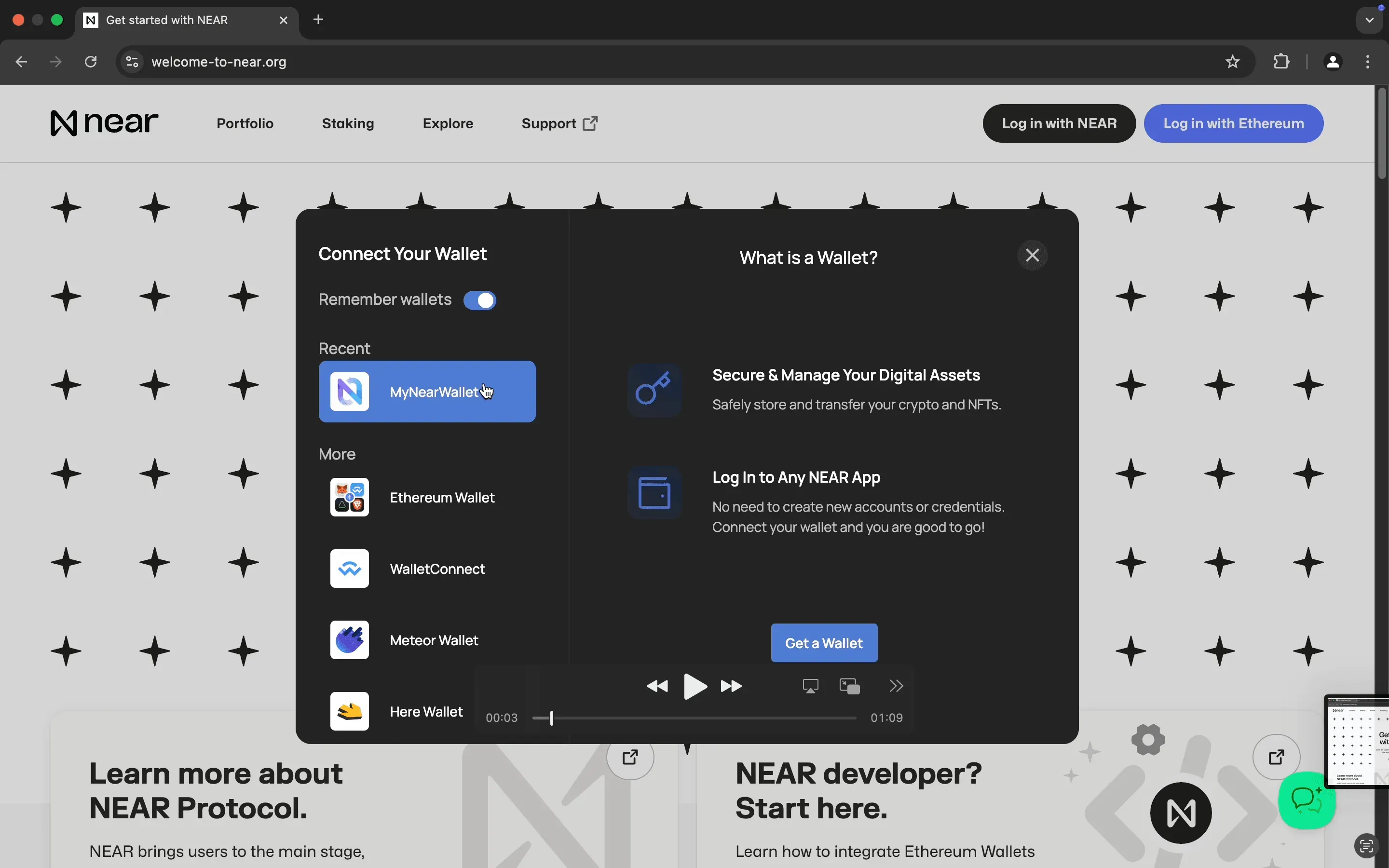1389x868 pixels.
Task: Play the video overlay
Action: (x=695, y=687)
